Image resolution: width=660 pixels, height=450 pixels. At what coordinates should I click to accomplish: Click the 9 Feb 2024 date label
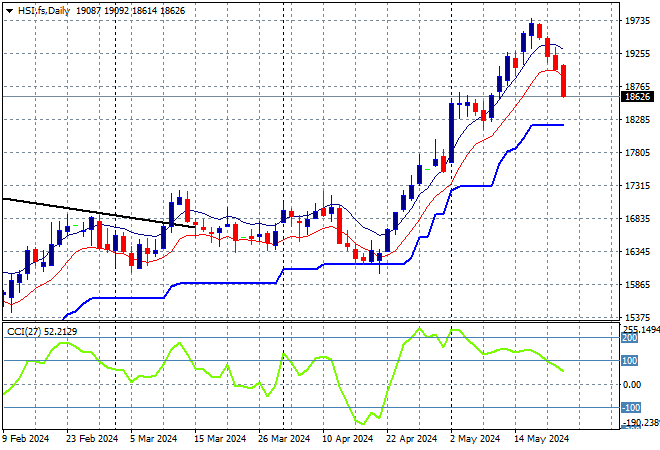26,439
